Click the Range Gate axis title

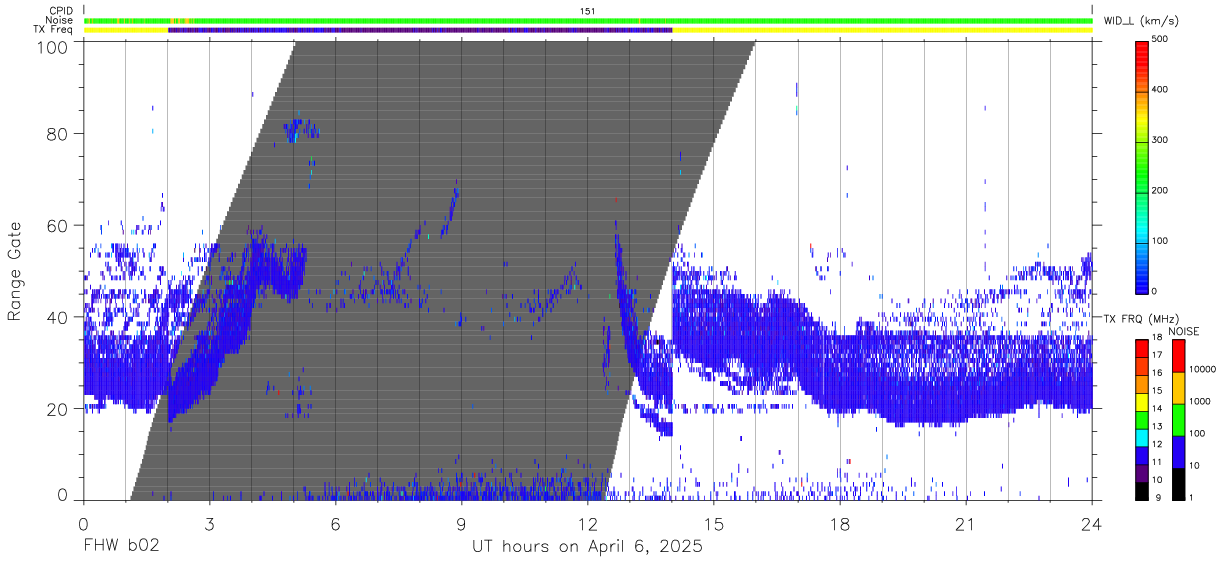click(x=15, y=271)
